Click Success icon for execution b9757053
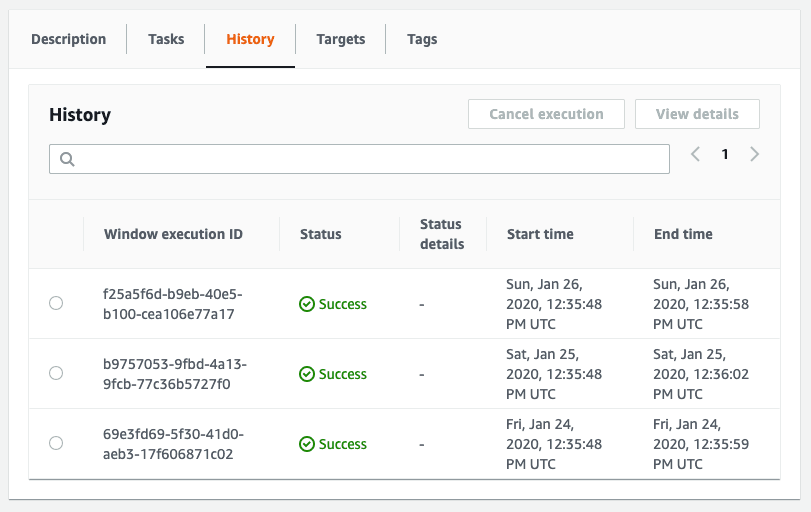 coord(307,374)
